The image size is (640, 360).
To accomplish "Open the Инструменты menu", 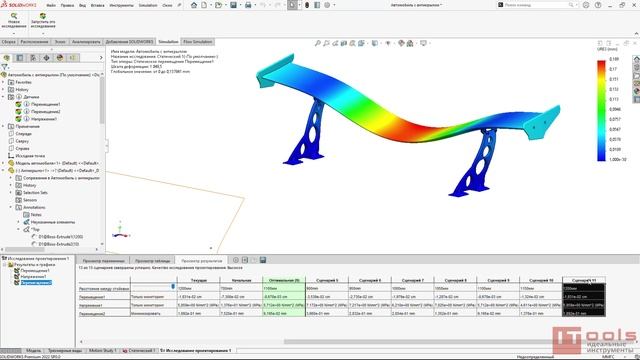I will (x=122, y=5).
